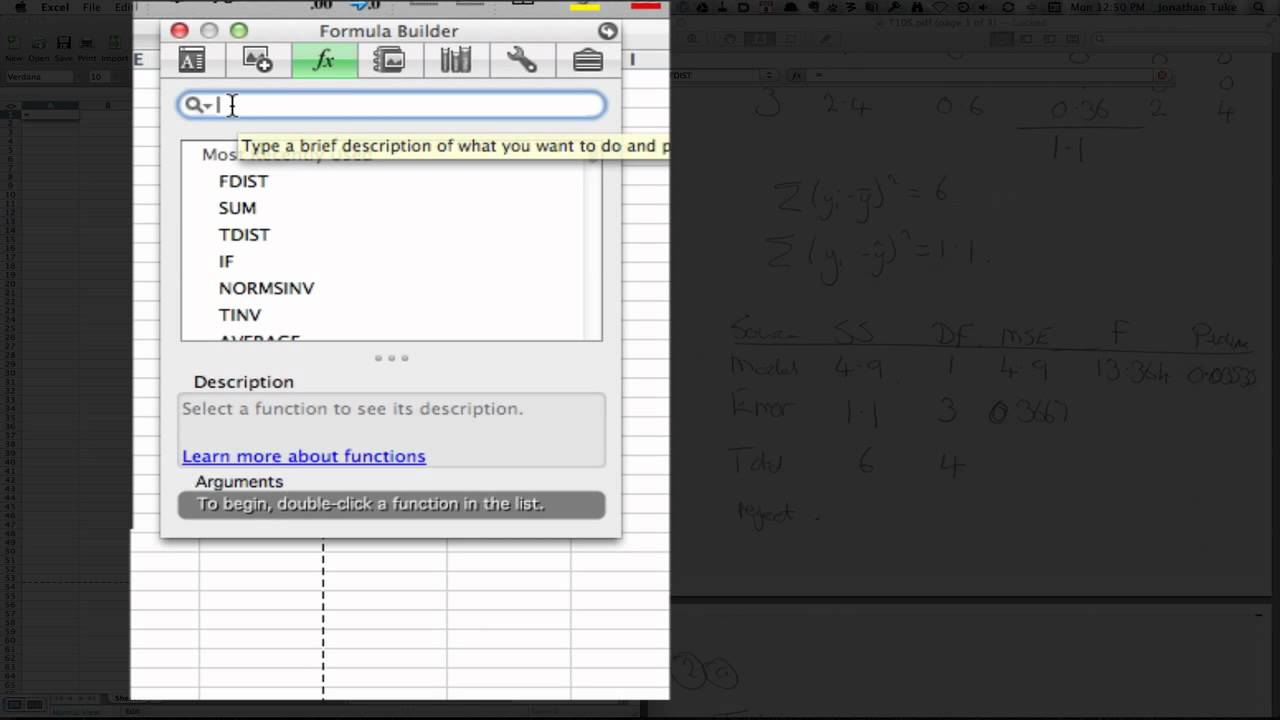
Task: Open the Scrapbook tab
Action: (x=389, y=61)
